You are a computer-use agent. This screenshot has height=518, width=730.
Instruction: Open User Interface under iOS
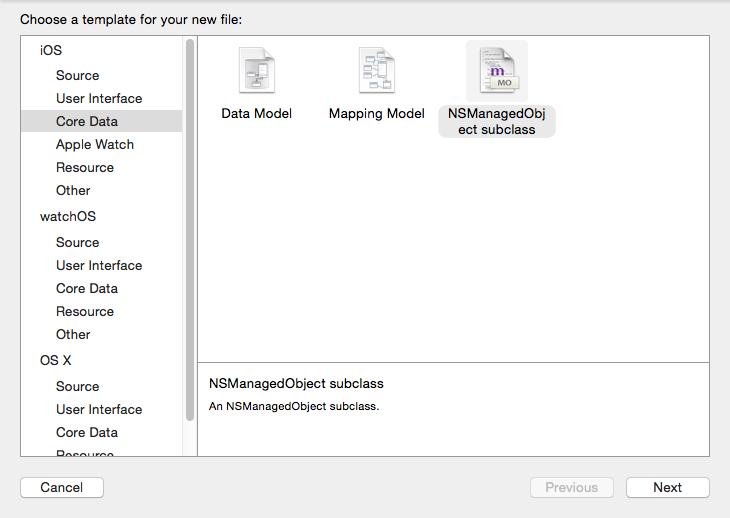click(99, 98)
